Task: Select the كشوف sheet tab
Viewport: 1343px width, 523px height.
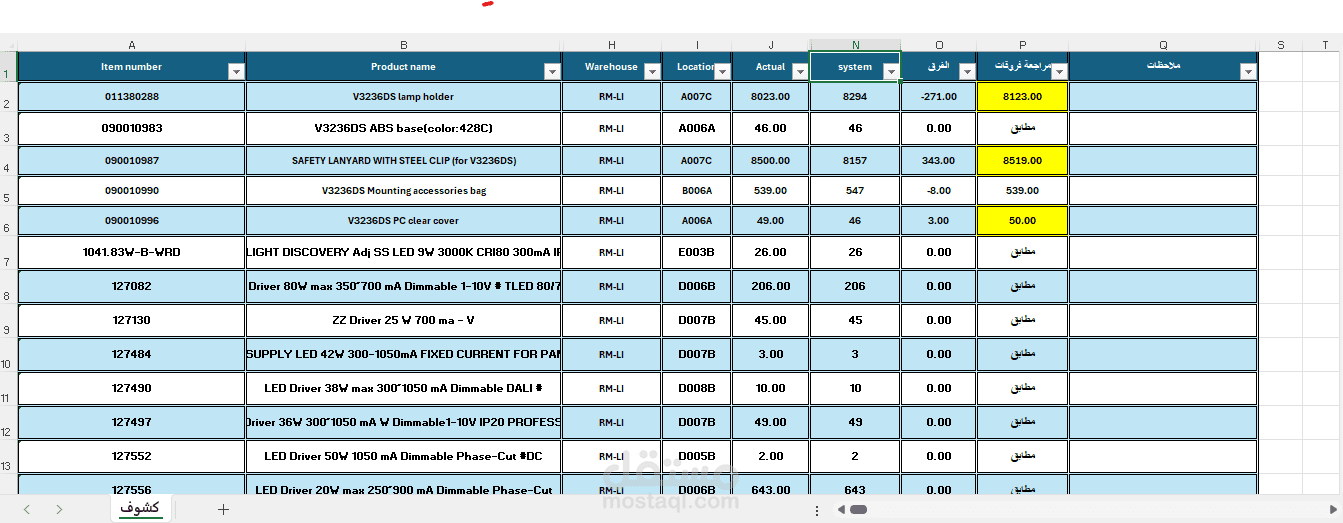Action: click(140, 508)
